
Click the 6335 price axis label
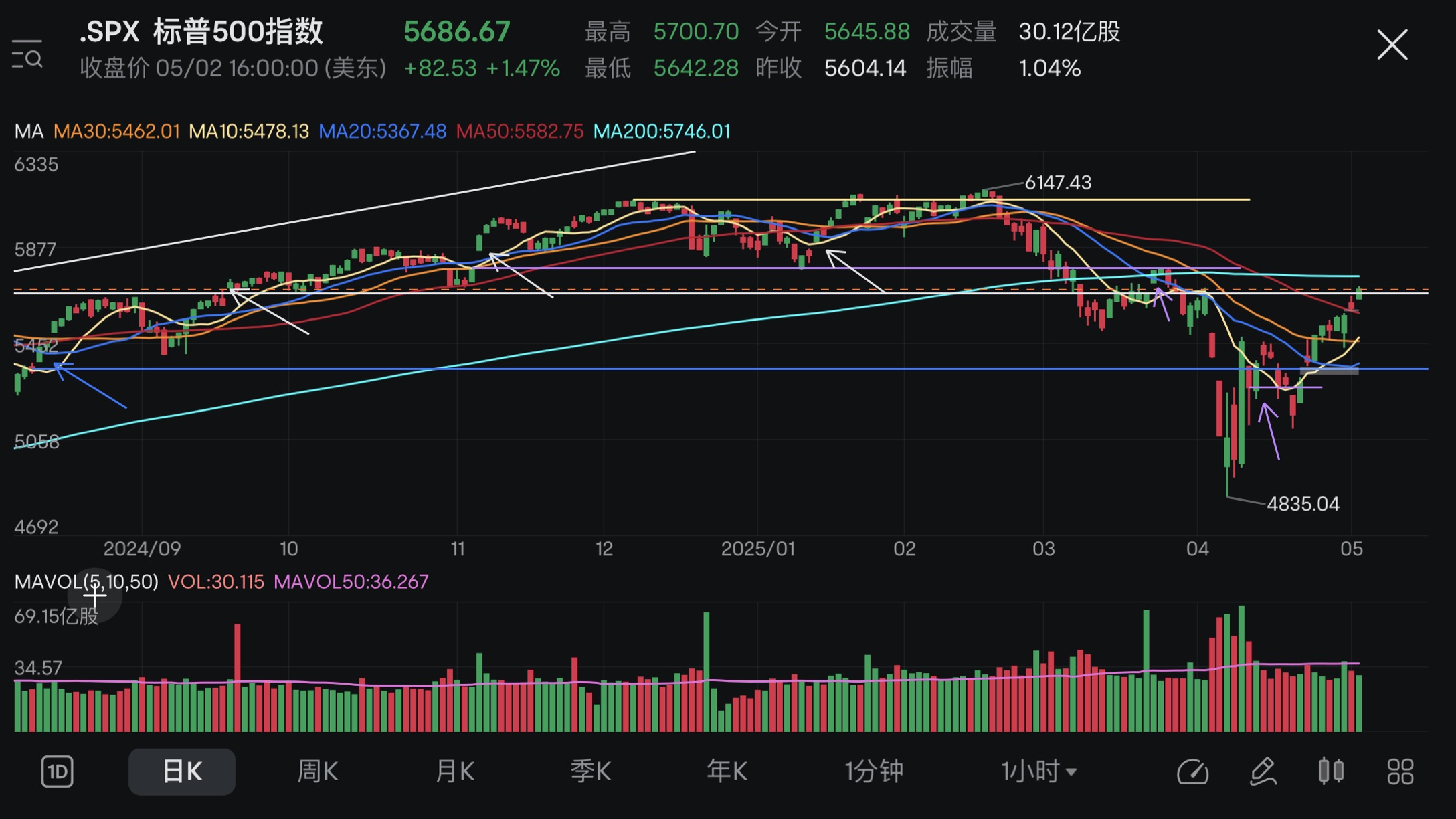[x=36, y=165]
